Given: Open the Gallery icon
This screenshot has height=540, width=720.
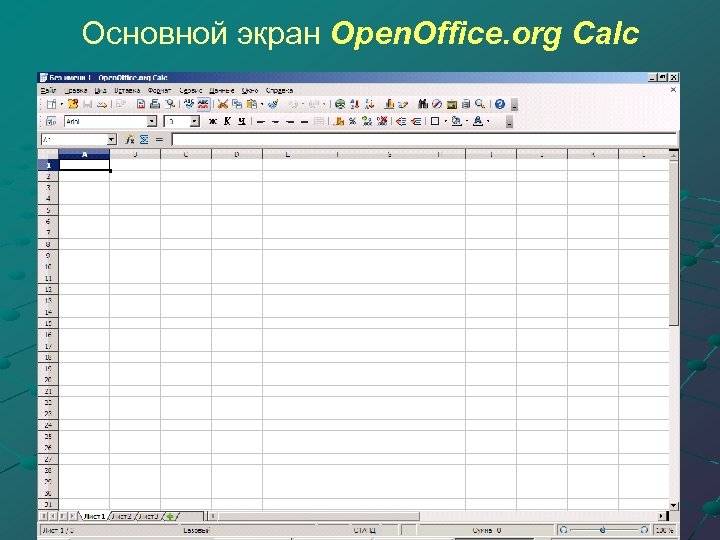Looking at the screenshot, I should coord(451,104).
